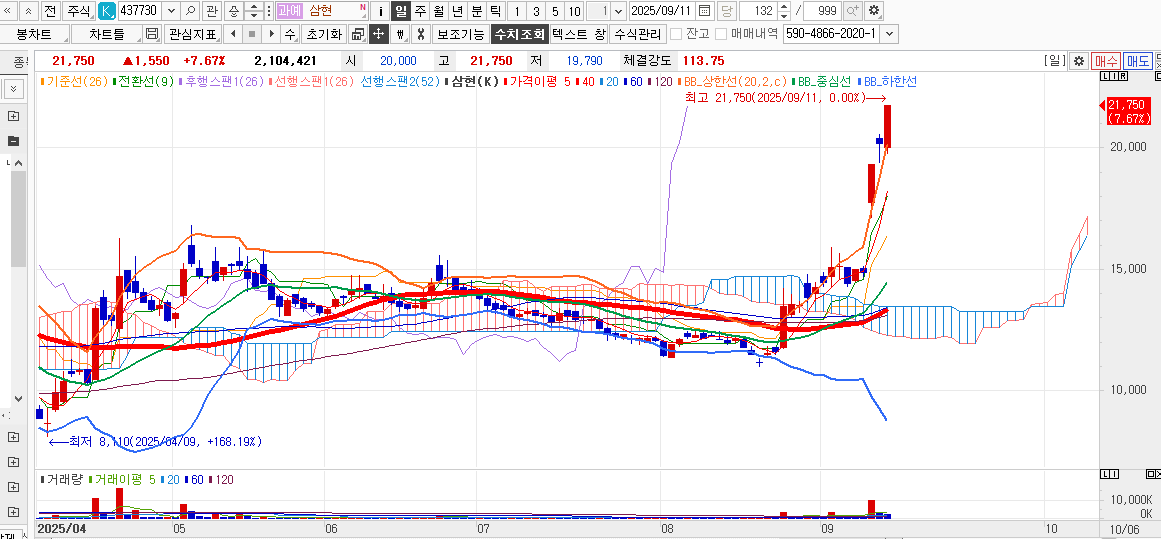Click the red 매수 buy button
The width and height of the screenshot is (1161, 539).
(x=1105, y=61)
